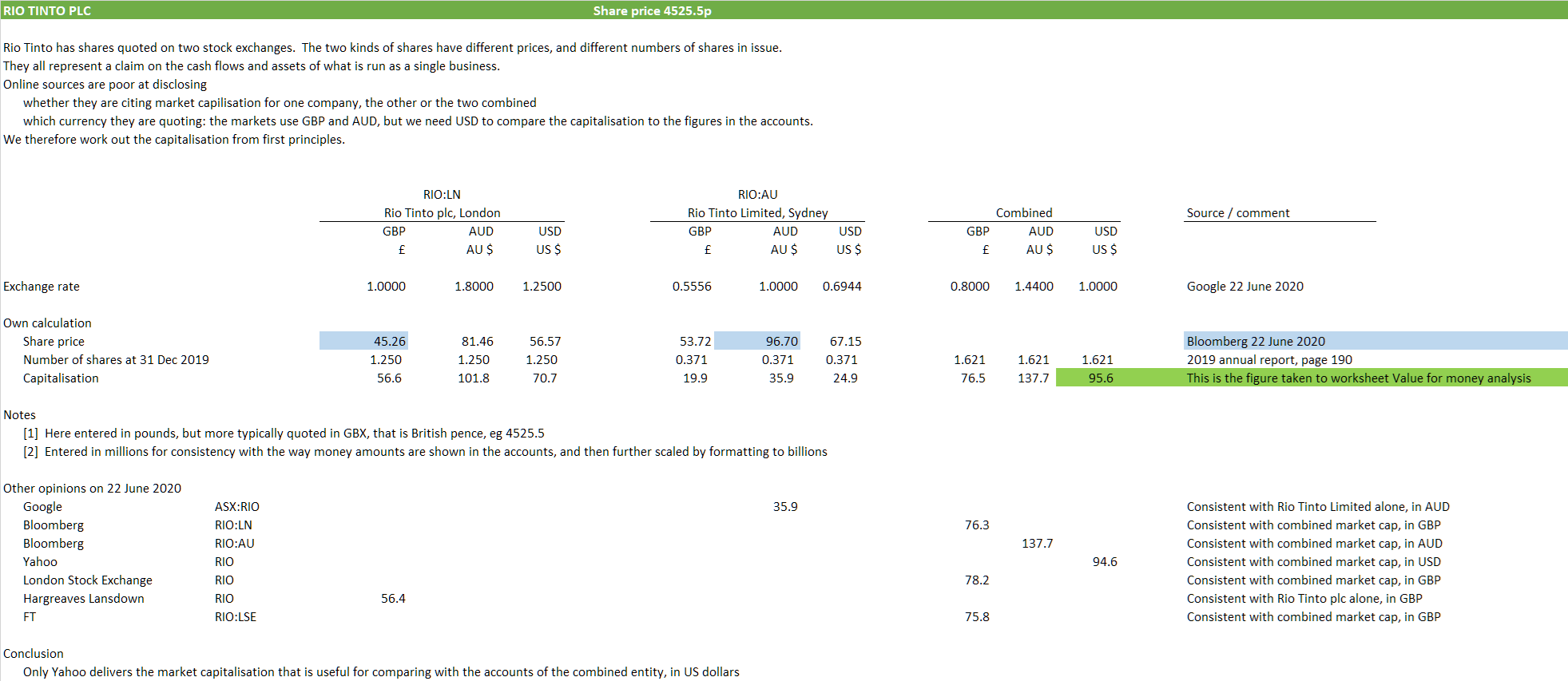Click 'Consistent with combined market cap, in USD'
The height and width of the screenshot is (681, 1568).
[x=1314, y=561]
